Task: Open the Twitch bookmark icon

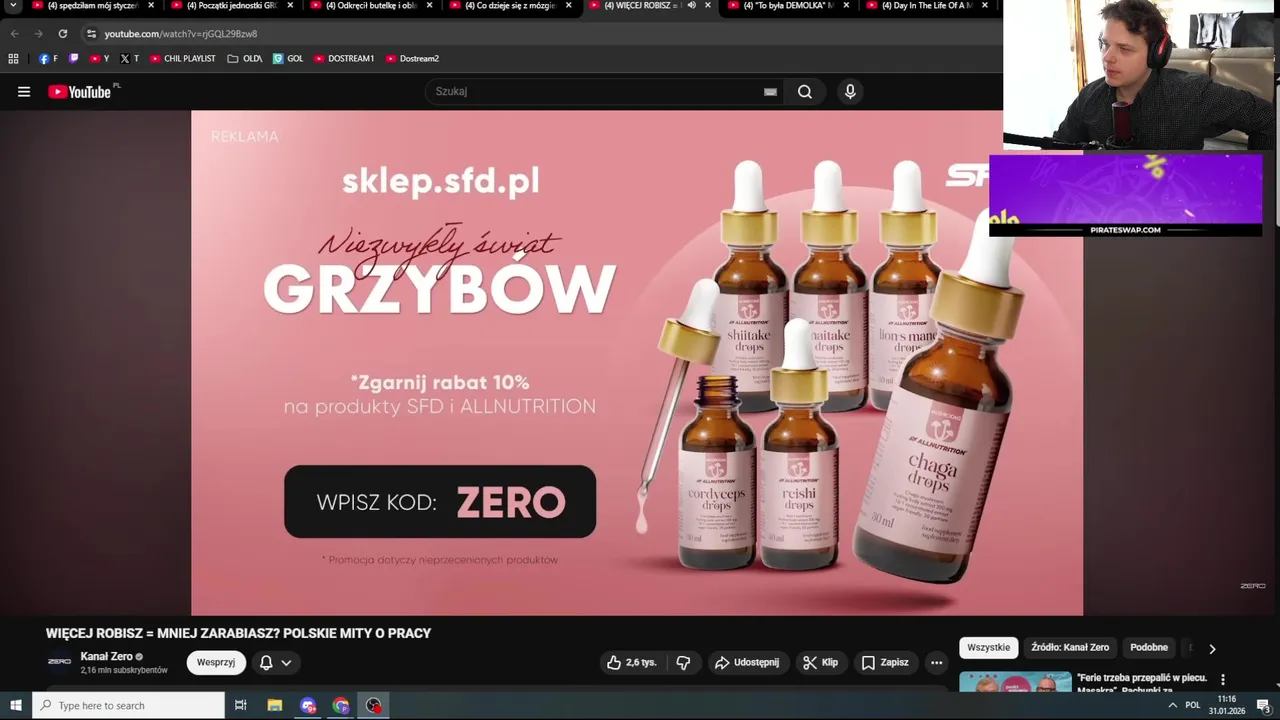Action: point(73,59)
